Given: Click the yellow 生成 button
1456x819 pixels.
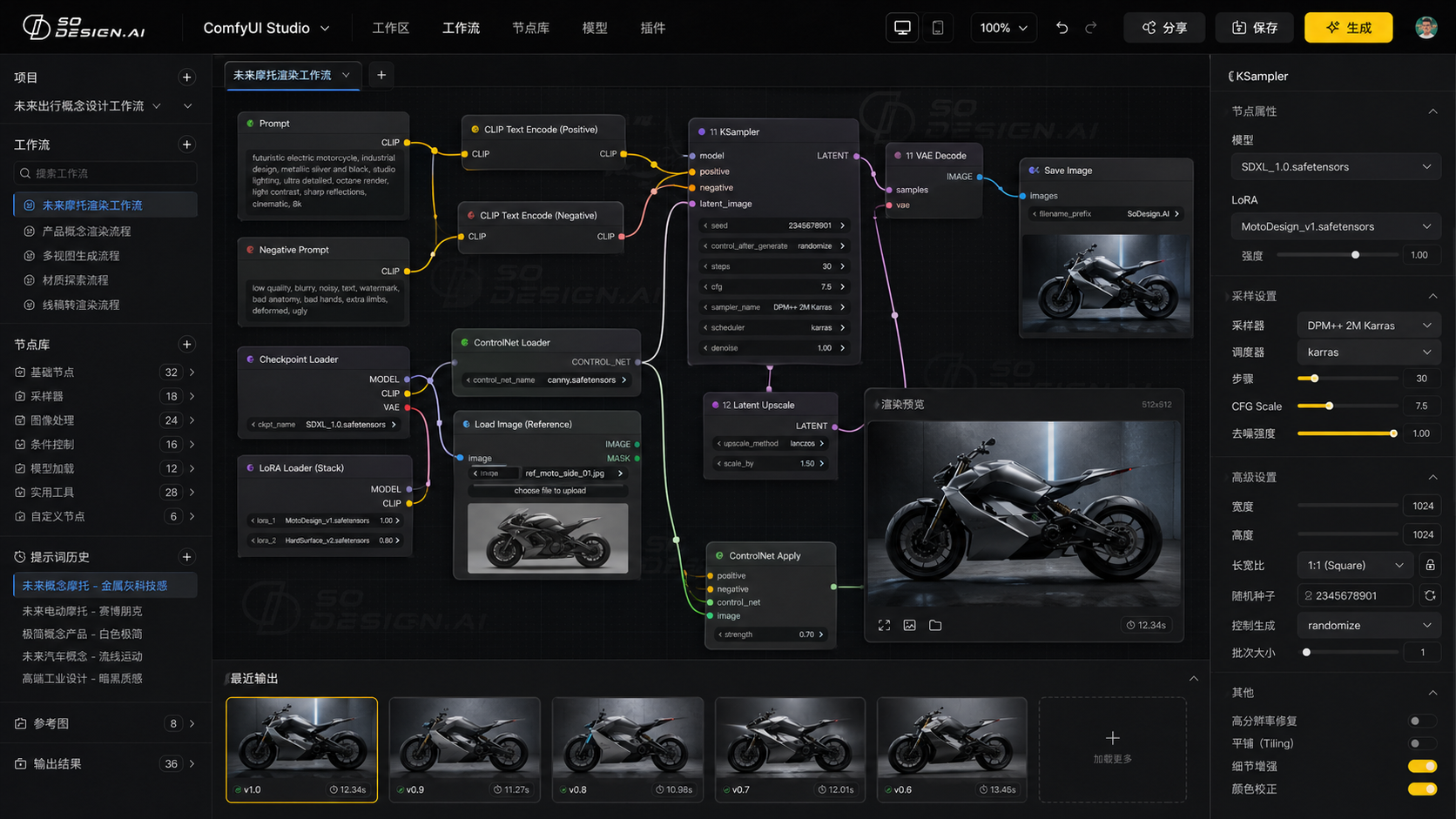Looking at the screenshot, I should [x=1348, y=28].
